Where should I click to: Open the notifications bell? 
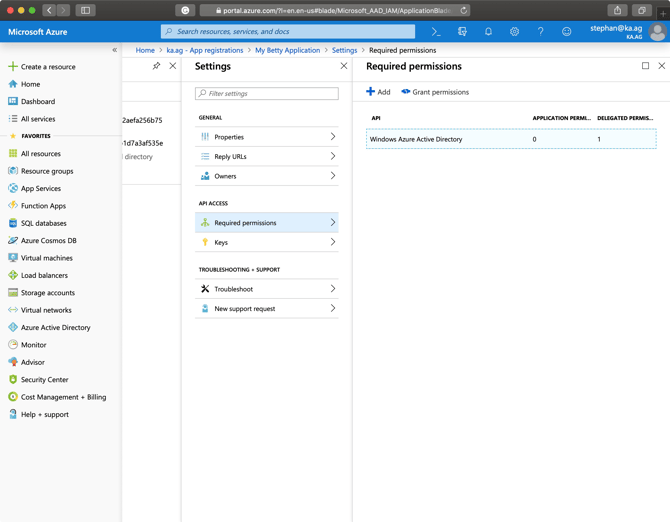coord(488,32)
